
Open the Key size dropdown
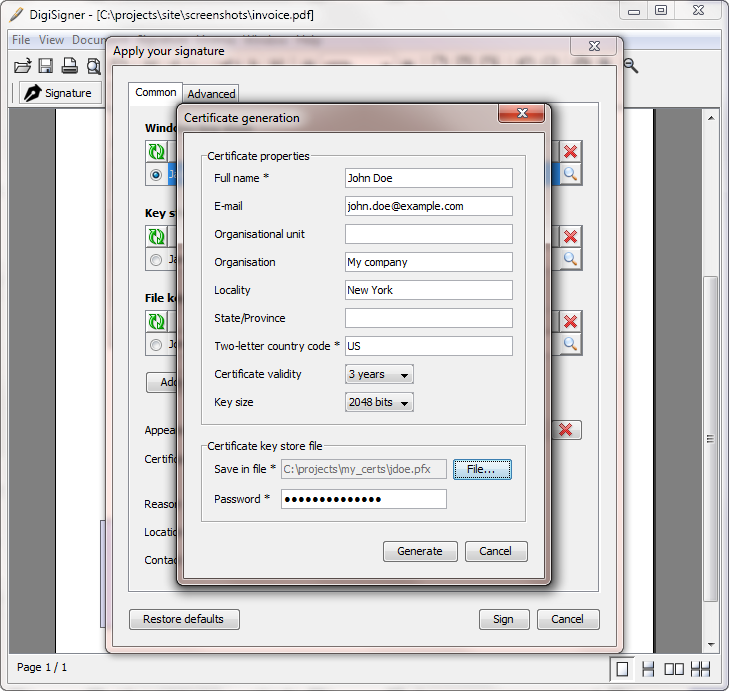click(x=379, y=402)
